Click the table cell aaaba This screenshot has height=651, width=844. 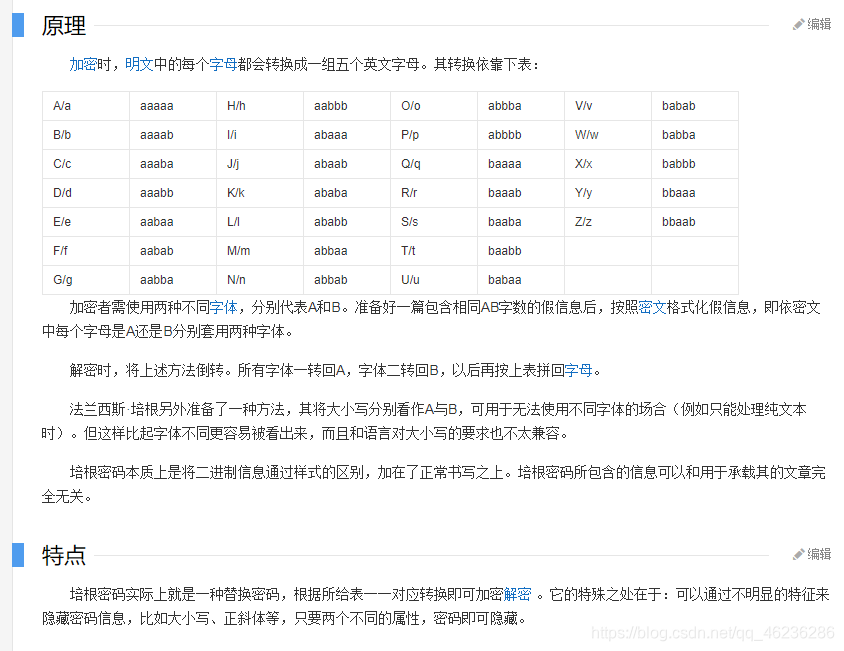[173, 164]
